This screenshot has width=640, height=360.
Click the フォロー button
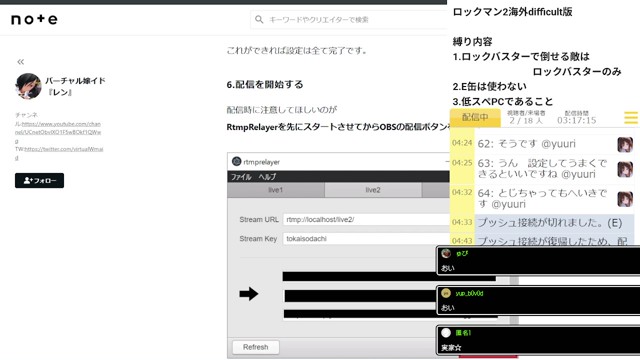coord(40,180)
